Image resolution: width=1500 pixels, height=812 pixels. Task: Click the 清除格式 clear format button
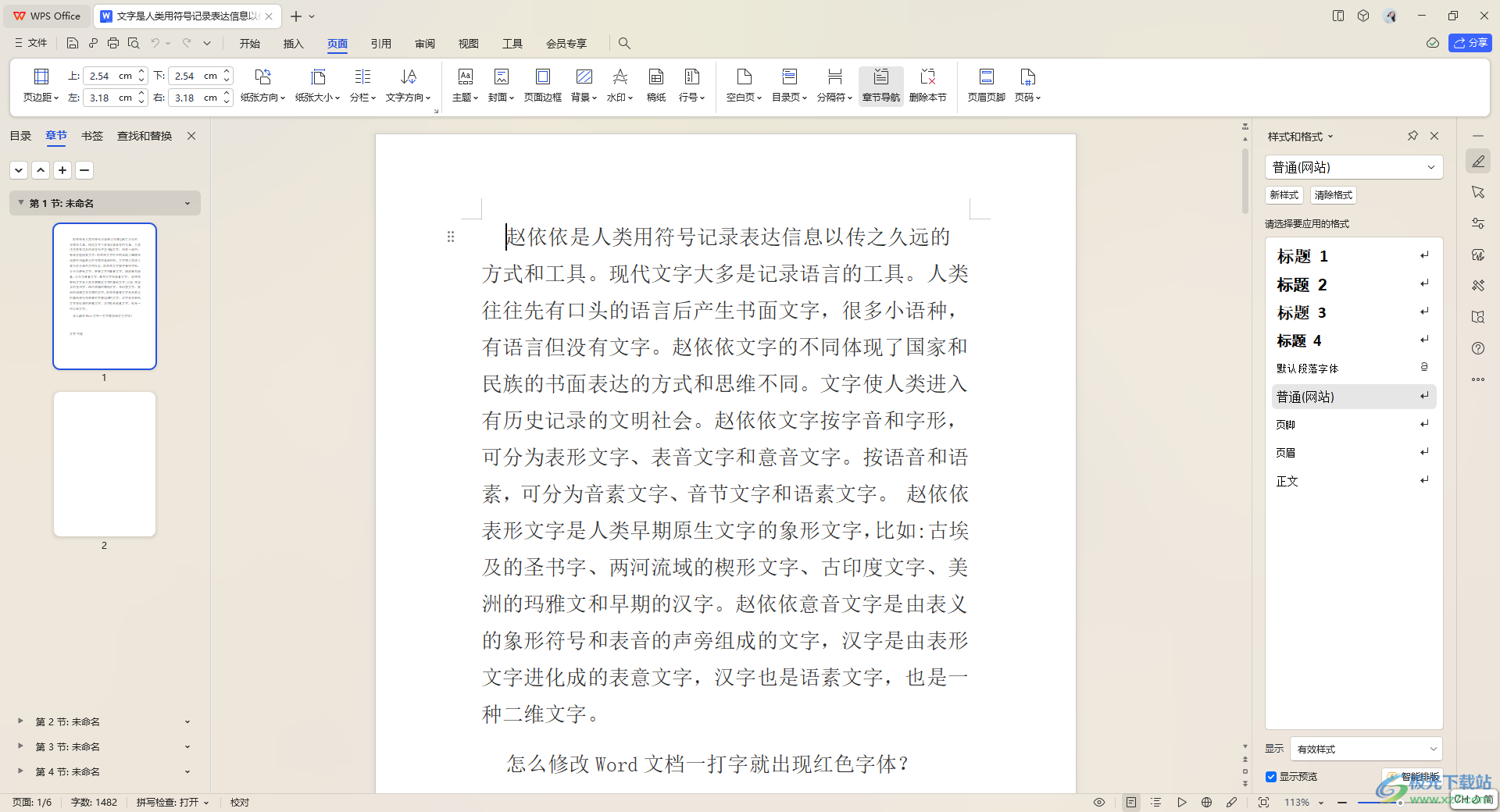[x=1333, y=195]
